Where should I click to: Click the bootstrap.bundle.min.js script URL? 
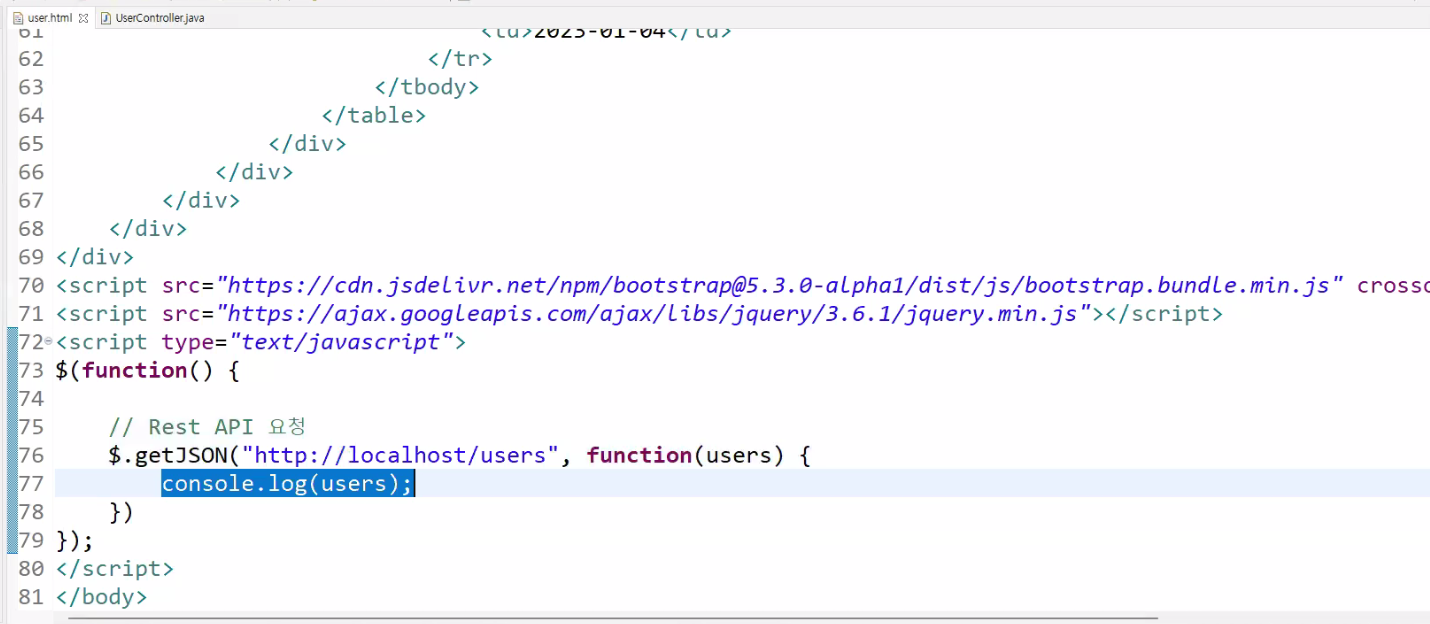779,286
